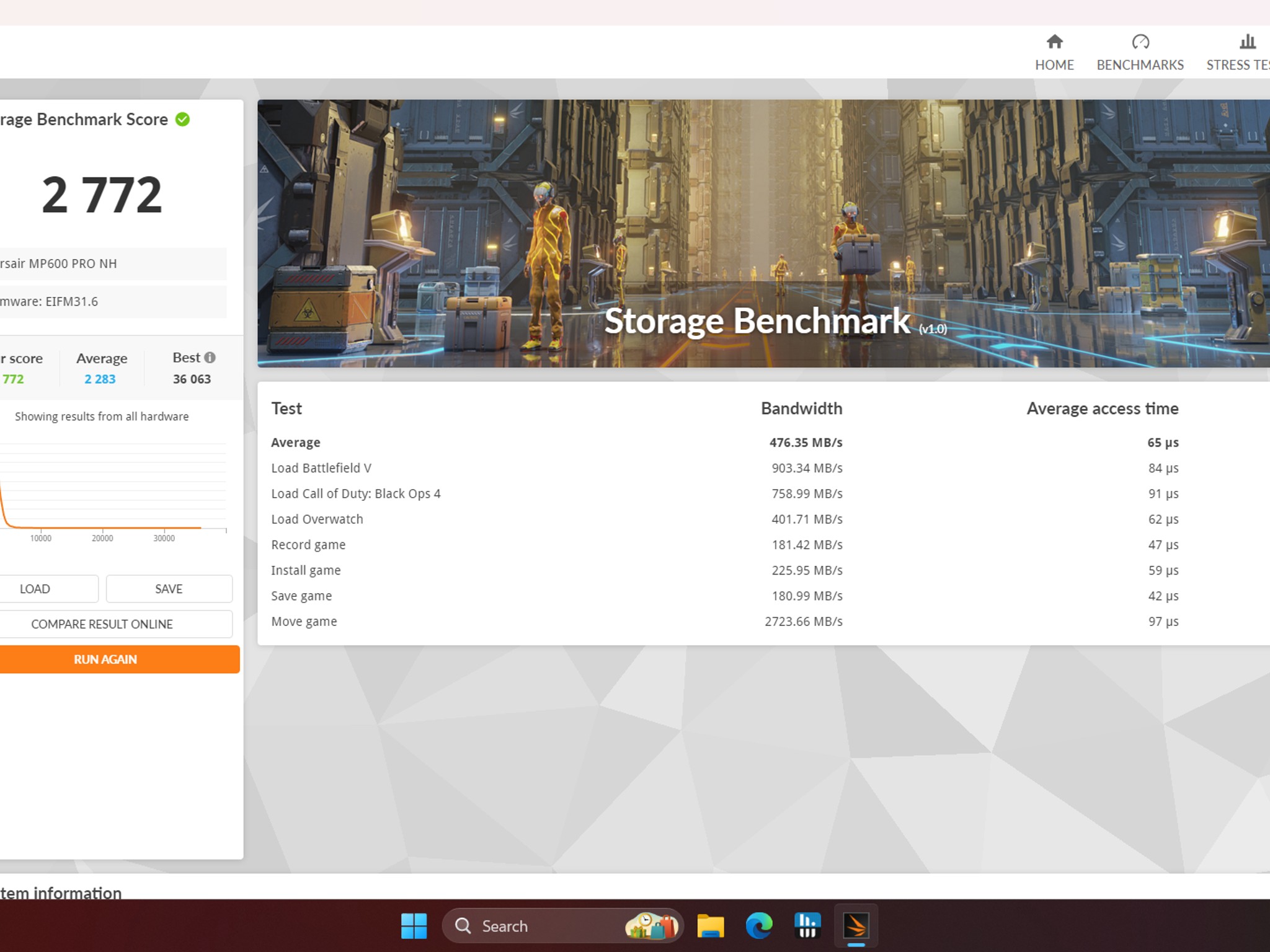Image resolution: width=1270 pixels, height=952 pixels.
Task: Click the 401.71 MB/s bandwidth value
Action: (x=807, y=519)
